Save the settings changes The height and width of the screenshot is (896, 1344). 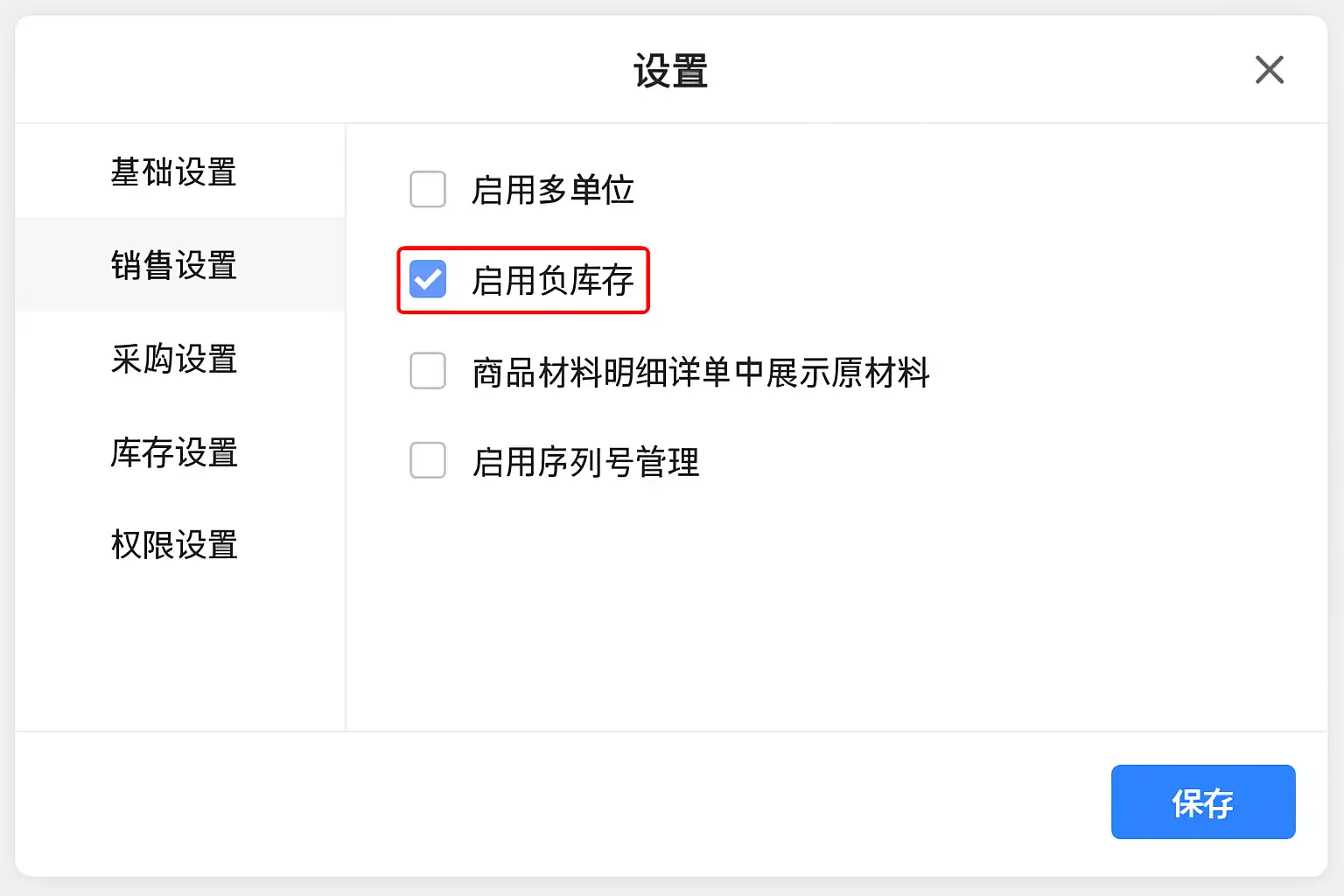(x=1202, y=801)
